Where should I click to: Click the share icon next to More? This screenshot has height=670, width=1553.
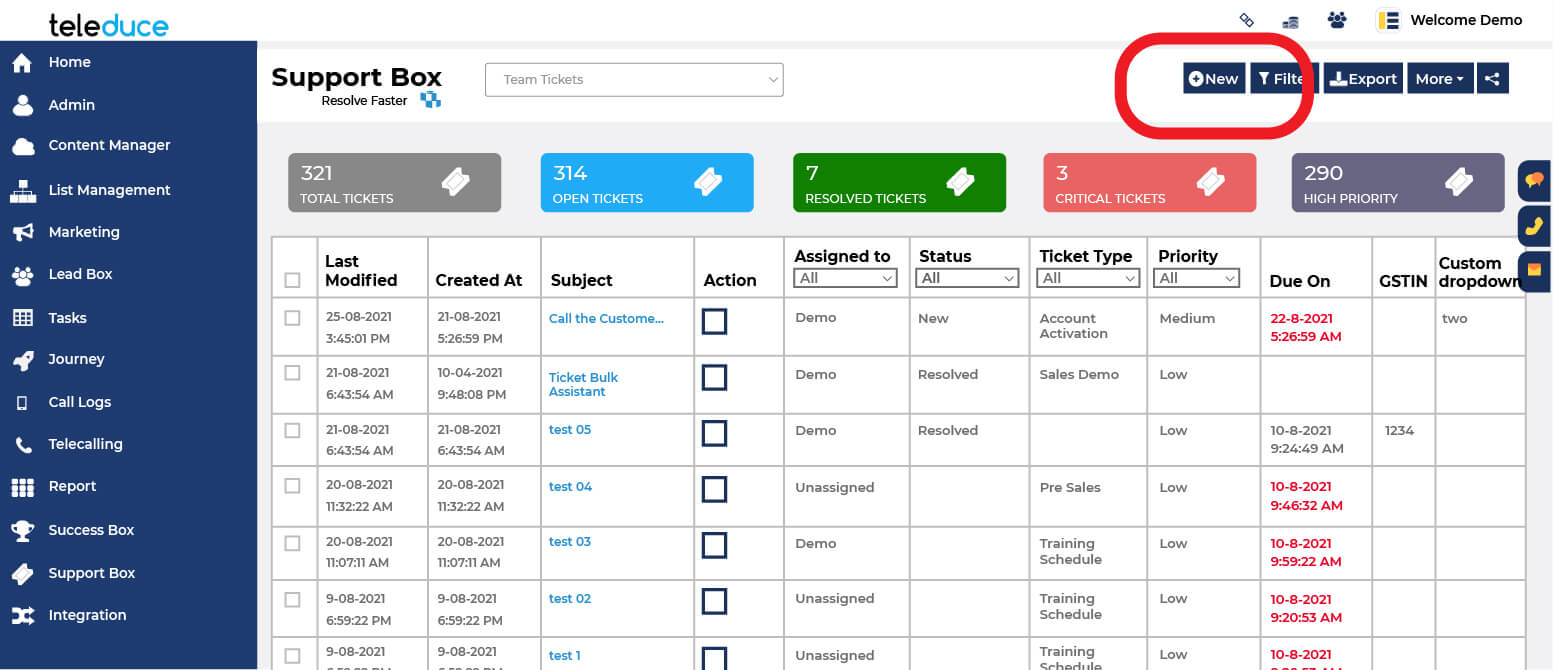point(1492,78)
